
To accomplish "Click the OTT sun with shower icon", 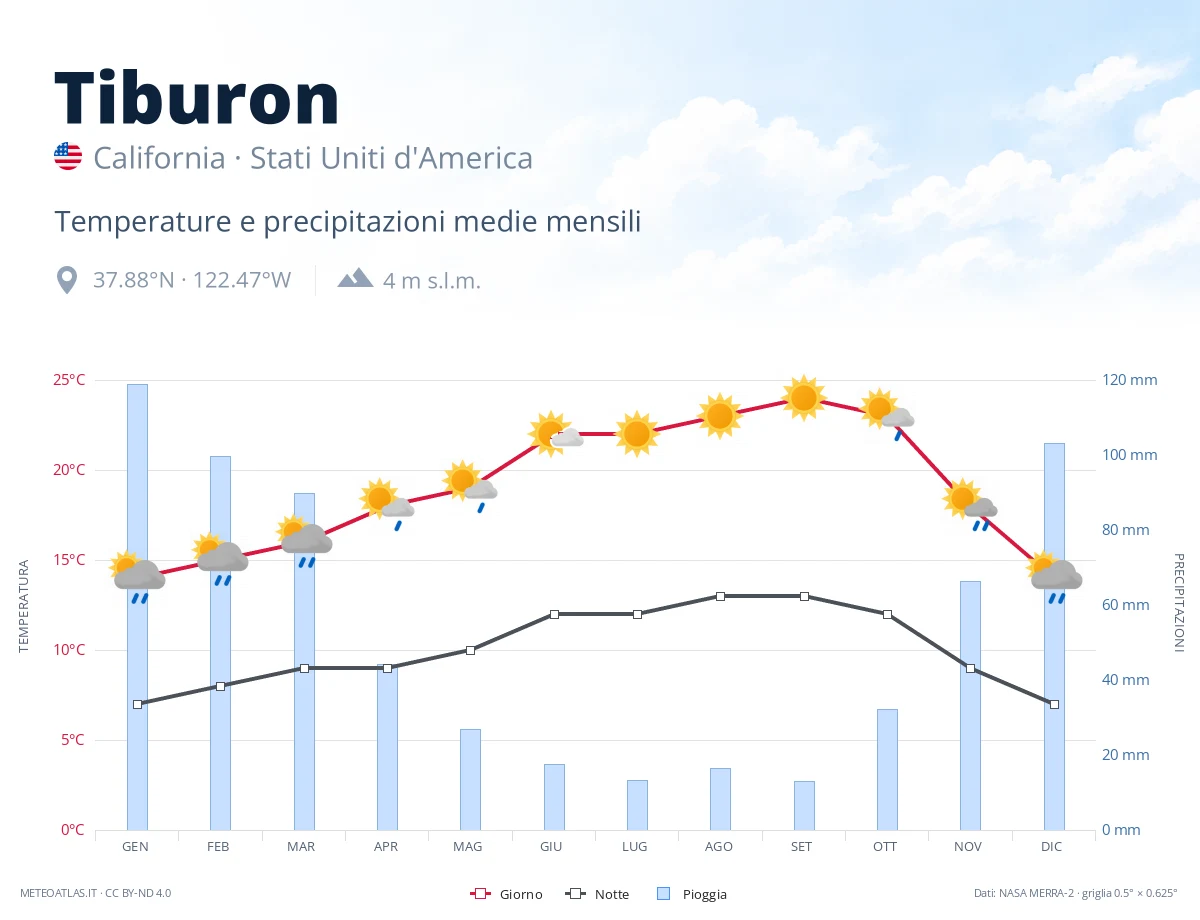I will [x=887, y=415].
